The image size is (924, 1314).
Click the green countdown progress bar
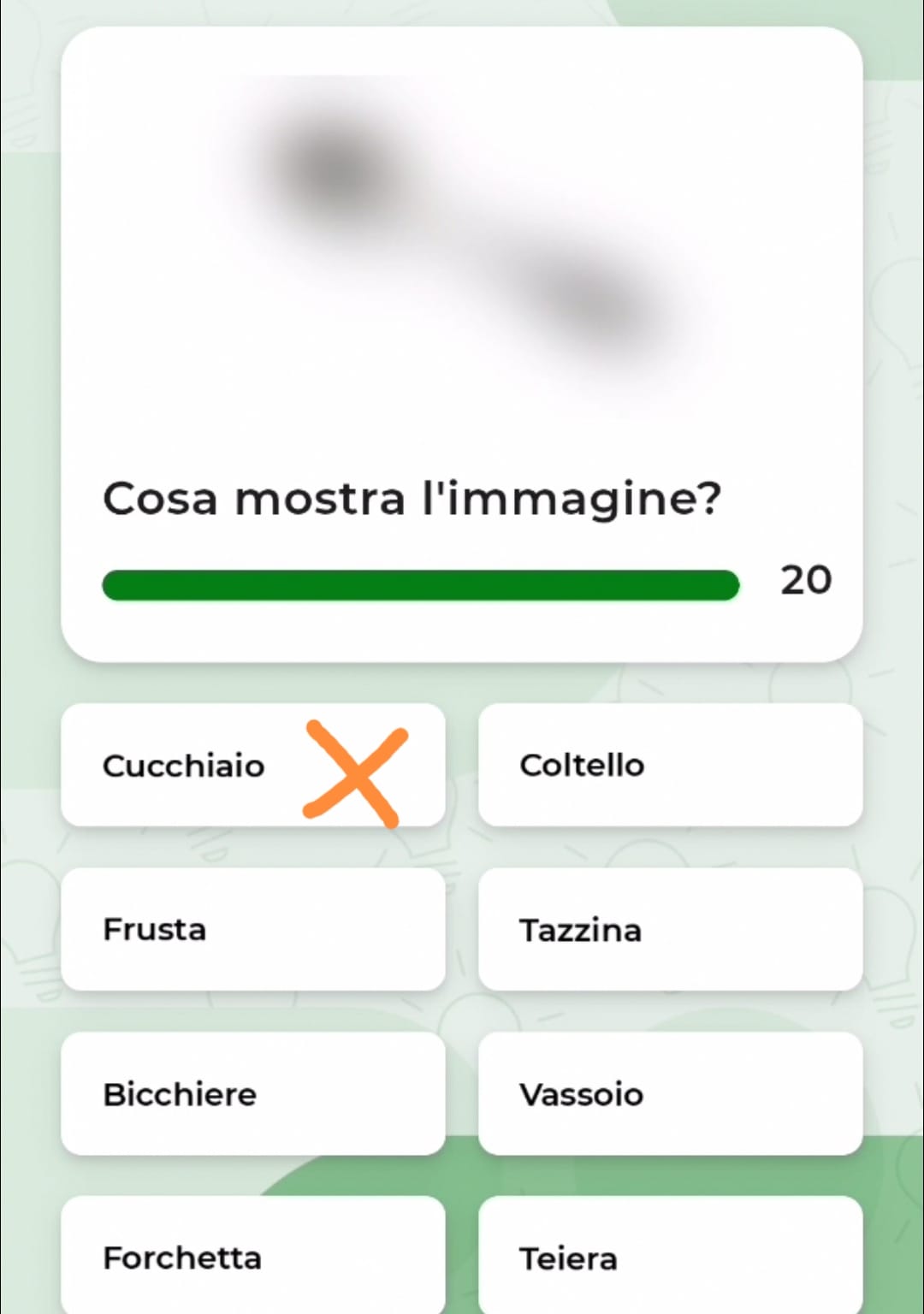tap(421, 585)
